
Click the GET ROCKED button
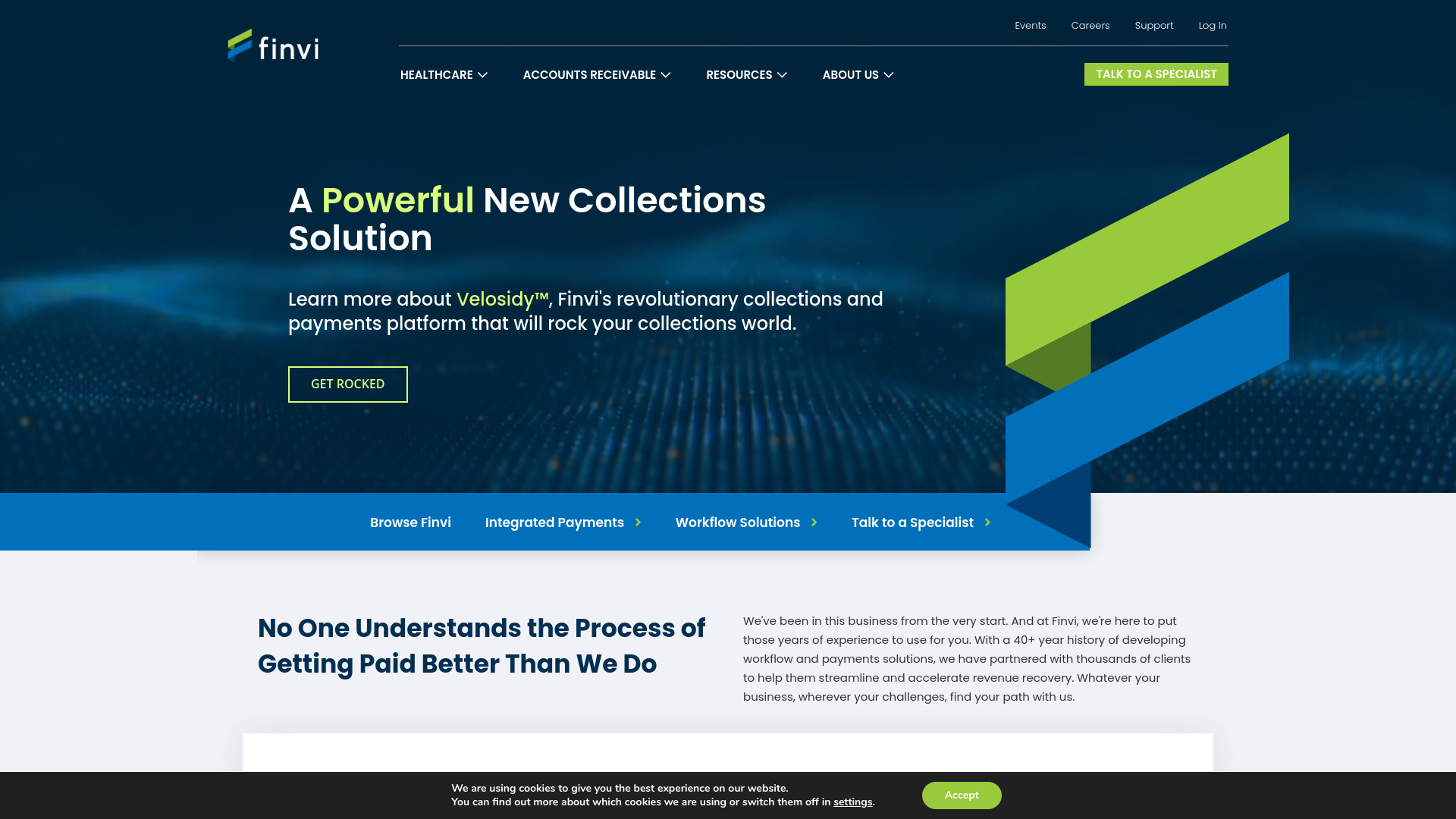coord(348,384)
